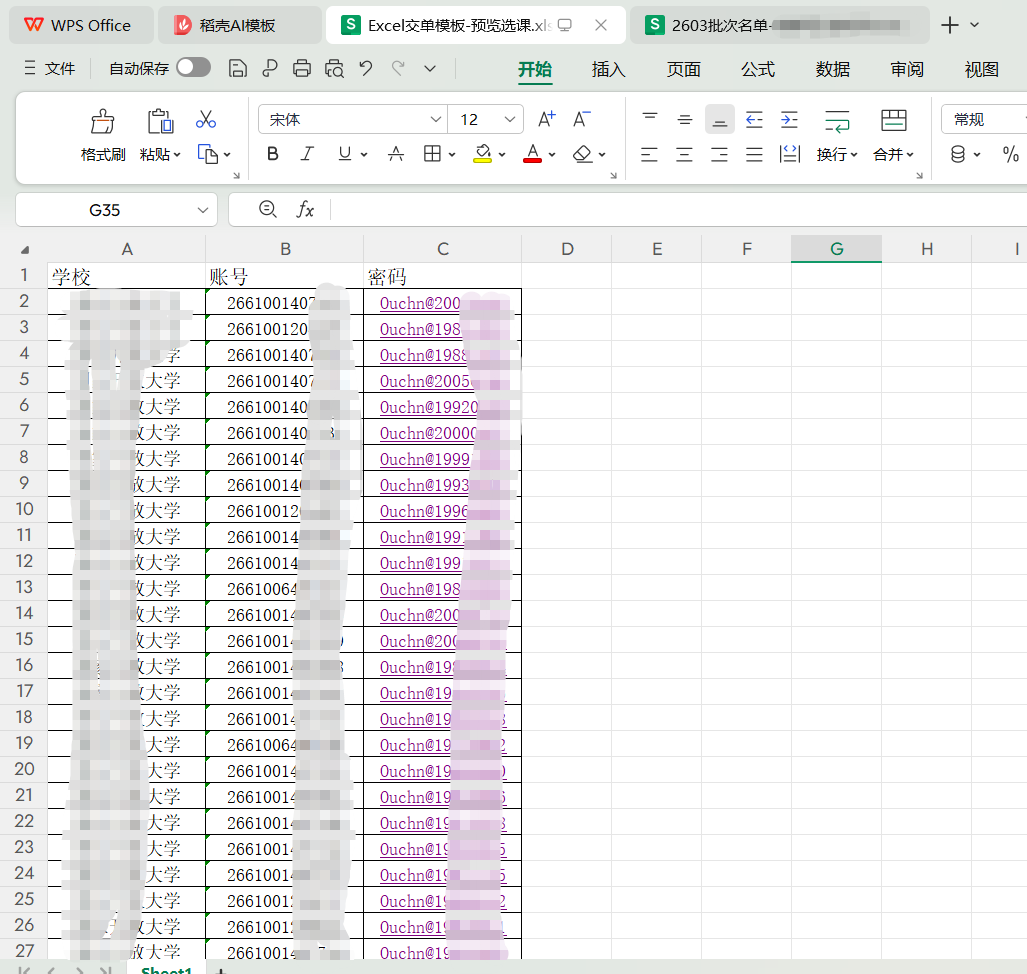The width and height of the screenshot is (1027, 974).
Task: Apply yellow fill color
Action: 483,154
